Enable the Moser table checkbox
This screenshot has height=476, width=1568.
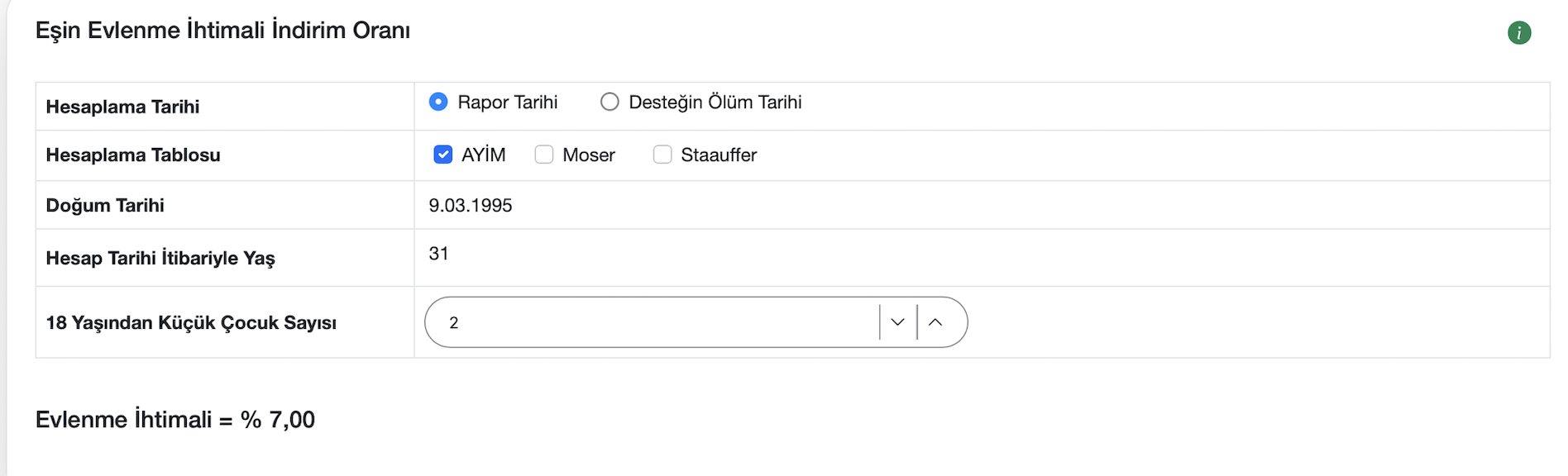(x=544, y=155)
